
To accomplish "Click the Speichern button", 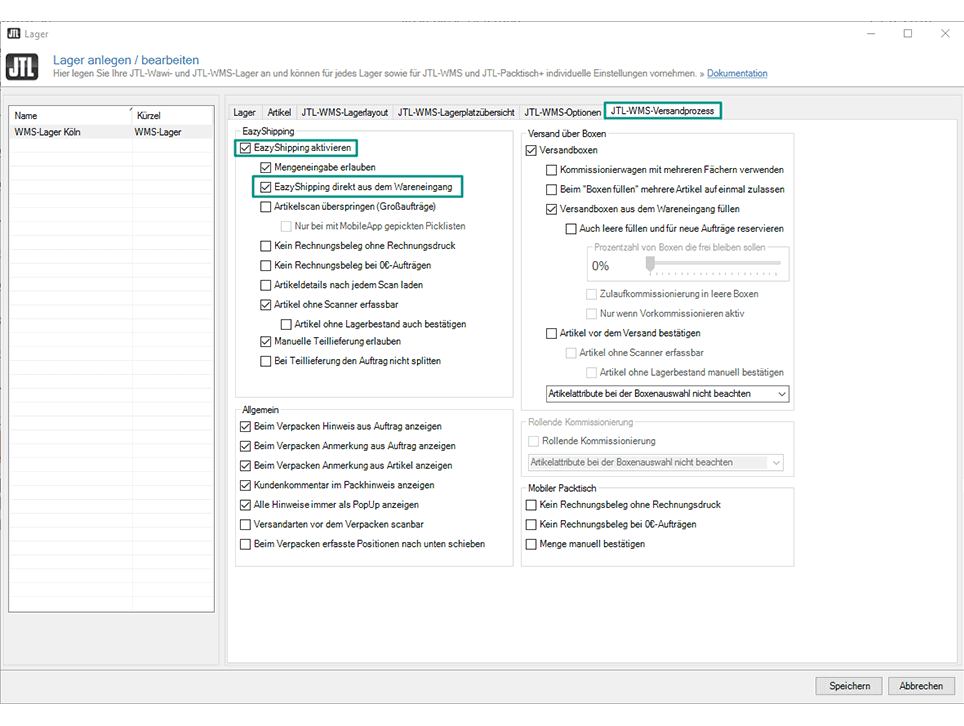I will point(849,686).
